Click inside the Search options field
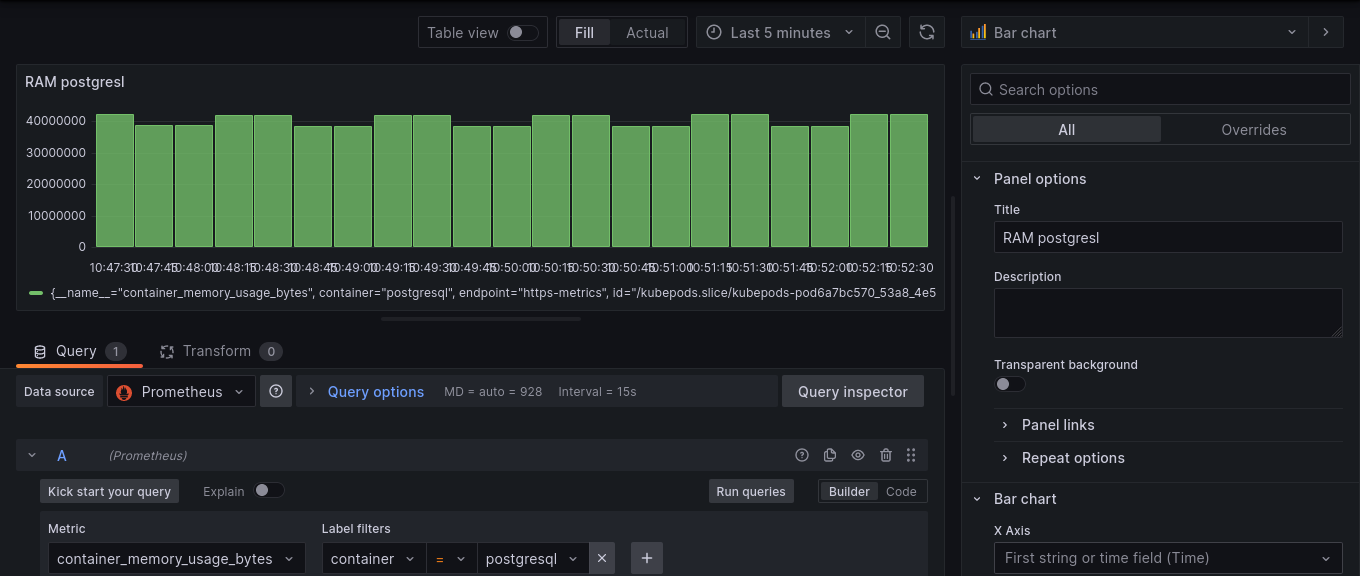 coord(1160,89)
